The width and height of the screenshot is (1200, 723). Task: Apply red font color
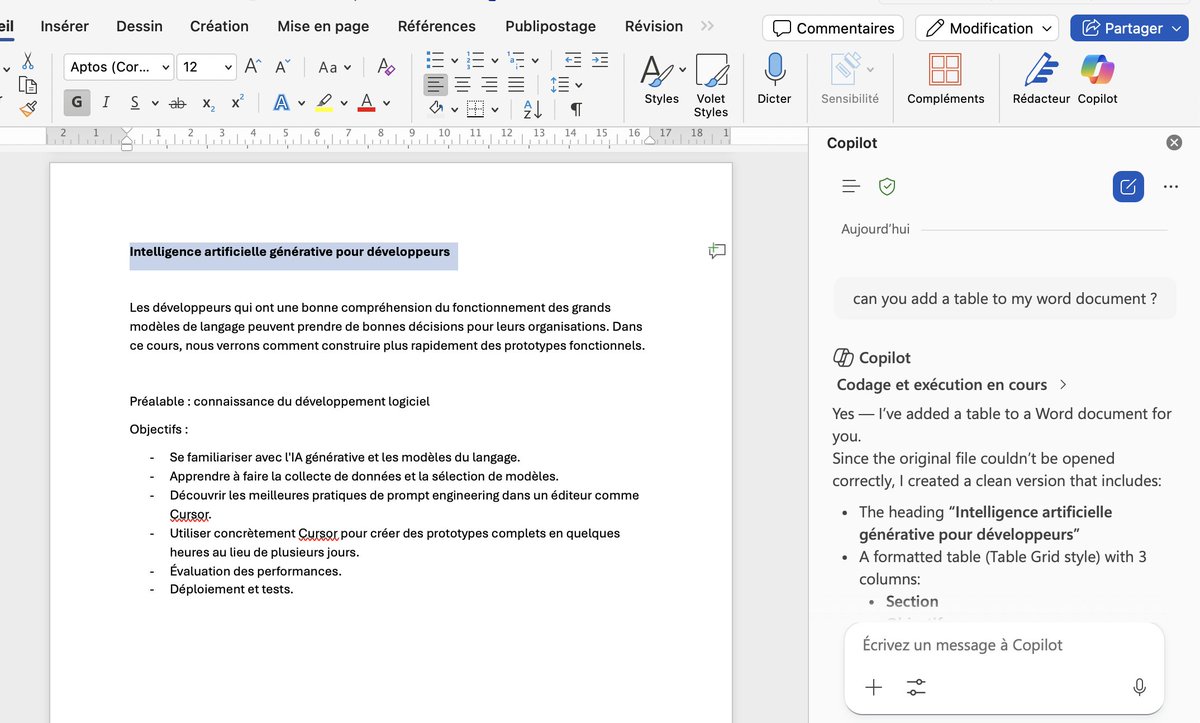(x=366, y=102)
